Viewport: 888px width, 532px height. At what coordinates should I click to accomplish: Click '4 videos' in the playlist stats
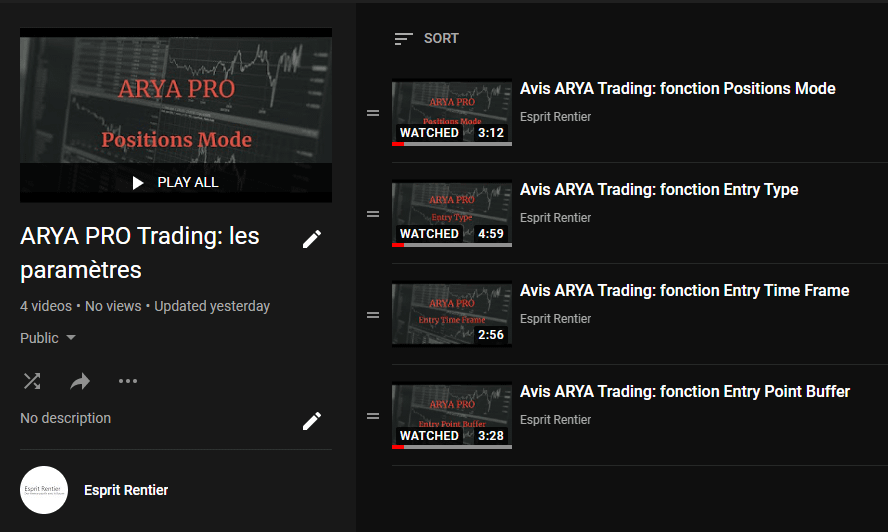(x=46, y=307)
